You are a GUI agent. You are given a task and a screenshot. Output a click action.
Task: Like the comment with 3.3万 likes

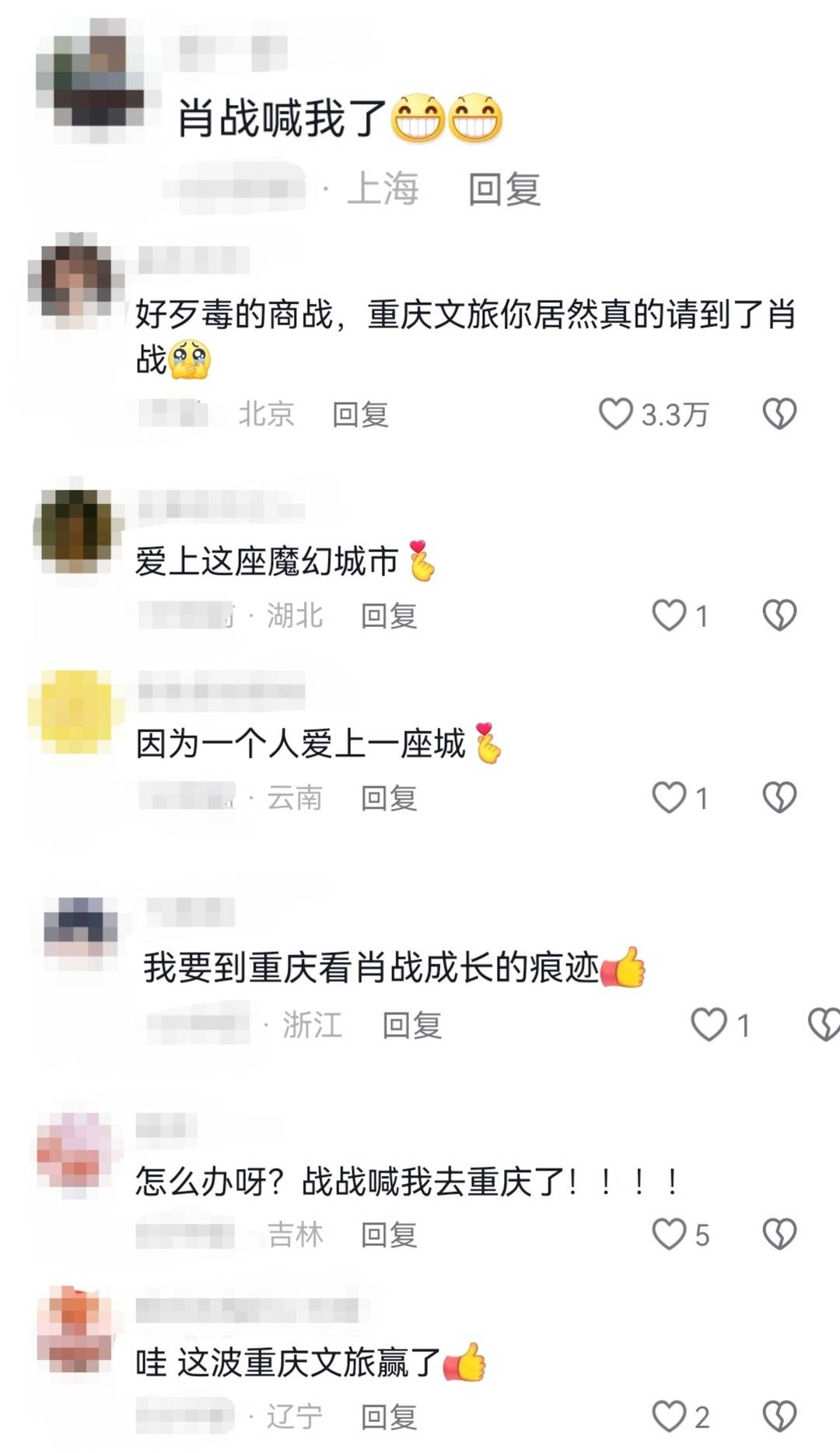point(616,414)
